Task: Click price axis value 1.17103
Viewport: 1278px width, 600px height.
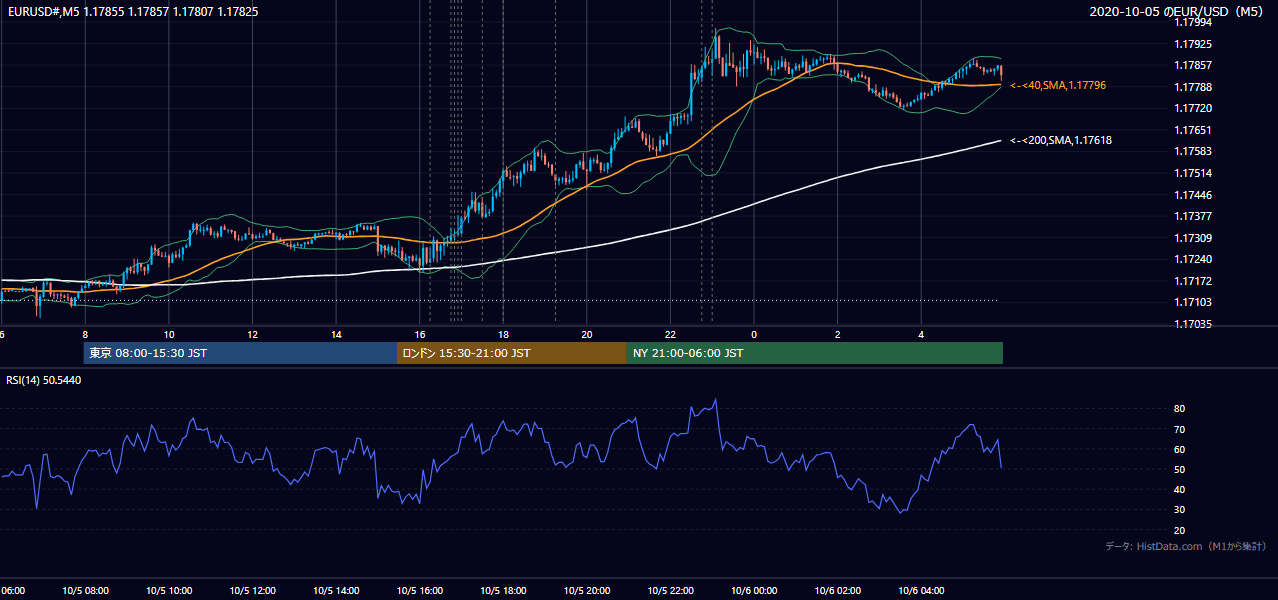Action: point(1193,302)
